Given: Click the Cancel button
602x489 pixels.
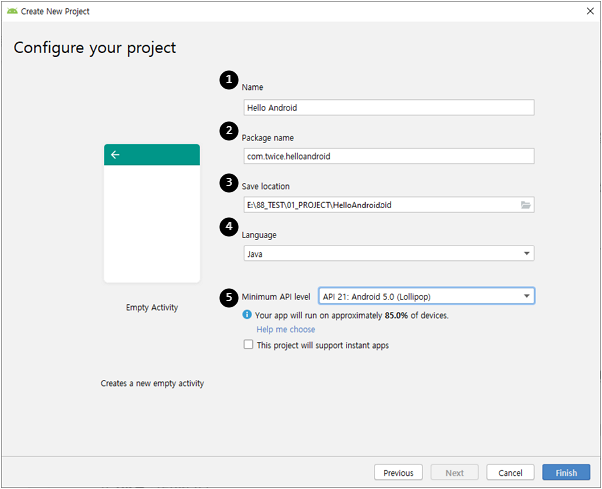Looking at the screenshot, I should (510, 472).
